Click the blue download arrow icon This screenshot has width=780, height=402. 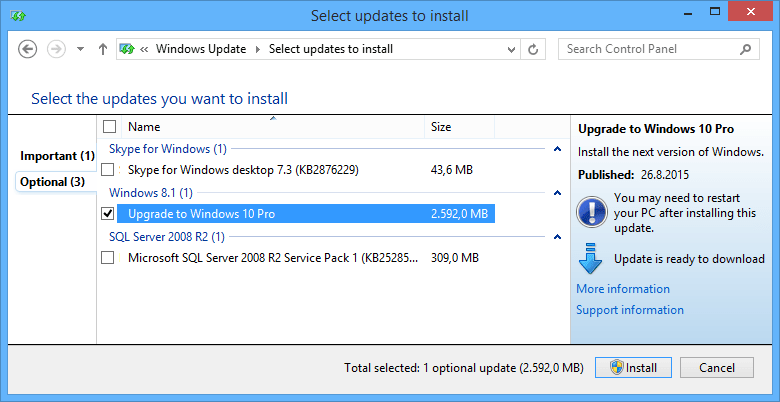point(590,259)
